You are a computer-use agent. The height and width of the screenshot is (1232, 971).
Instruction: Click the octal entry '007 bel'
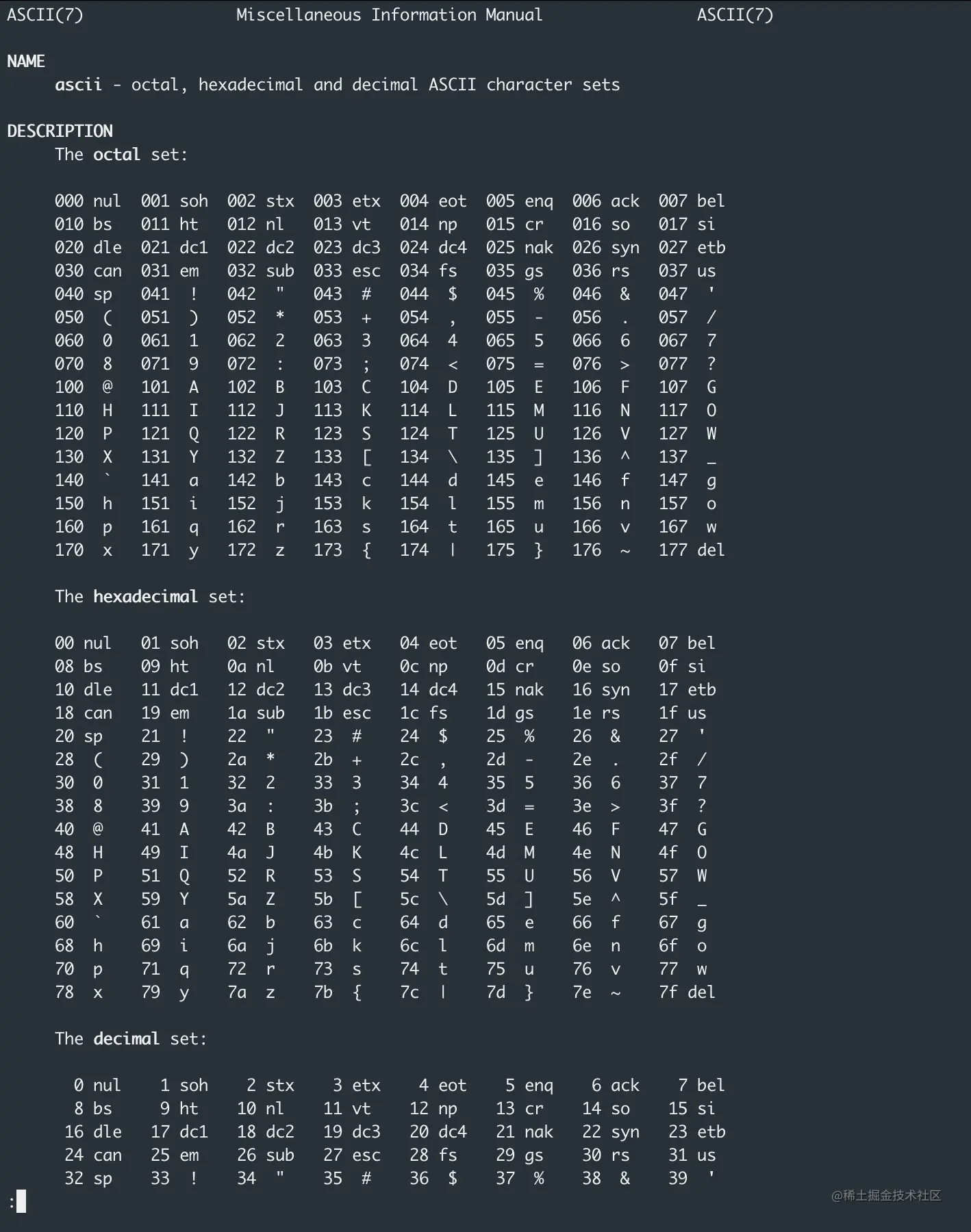[692, 201]
